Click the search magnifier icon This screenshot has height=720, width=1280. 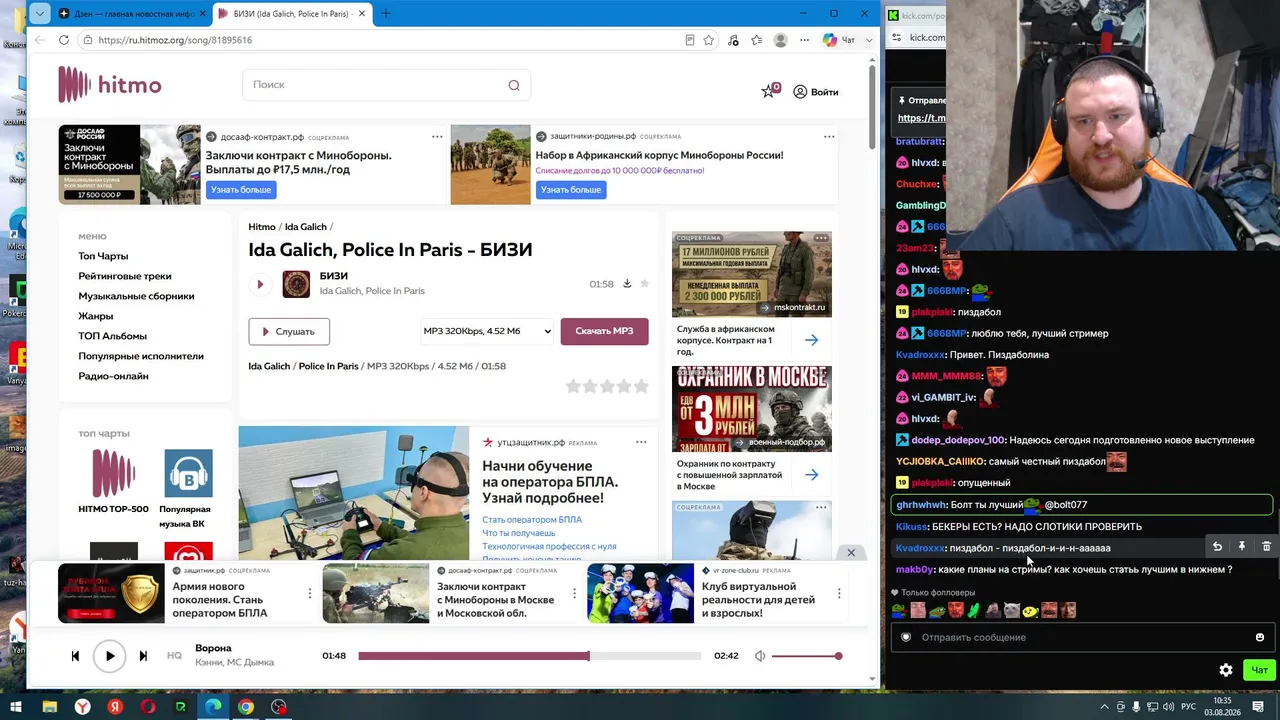(514, 85)
